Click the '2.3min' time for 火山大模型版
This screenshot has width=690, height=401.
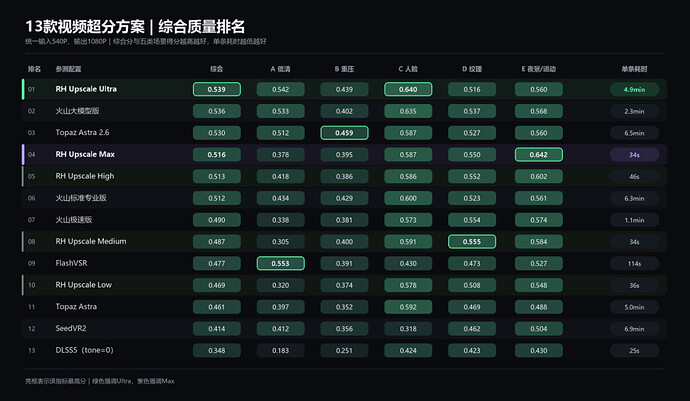634,111
